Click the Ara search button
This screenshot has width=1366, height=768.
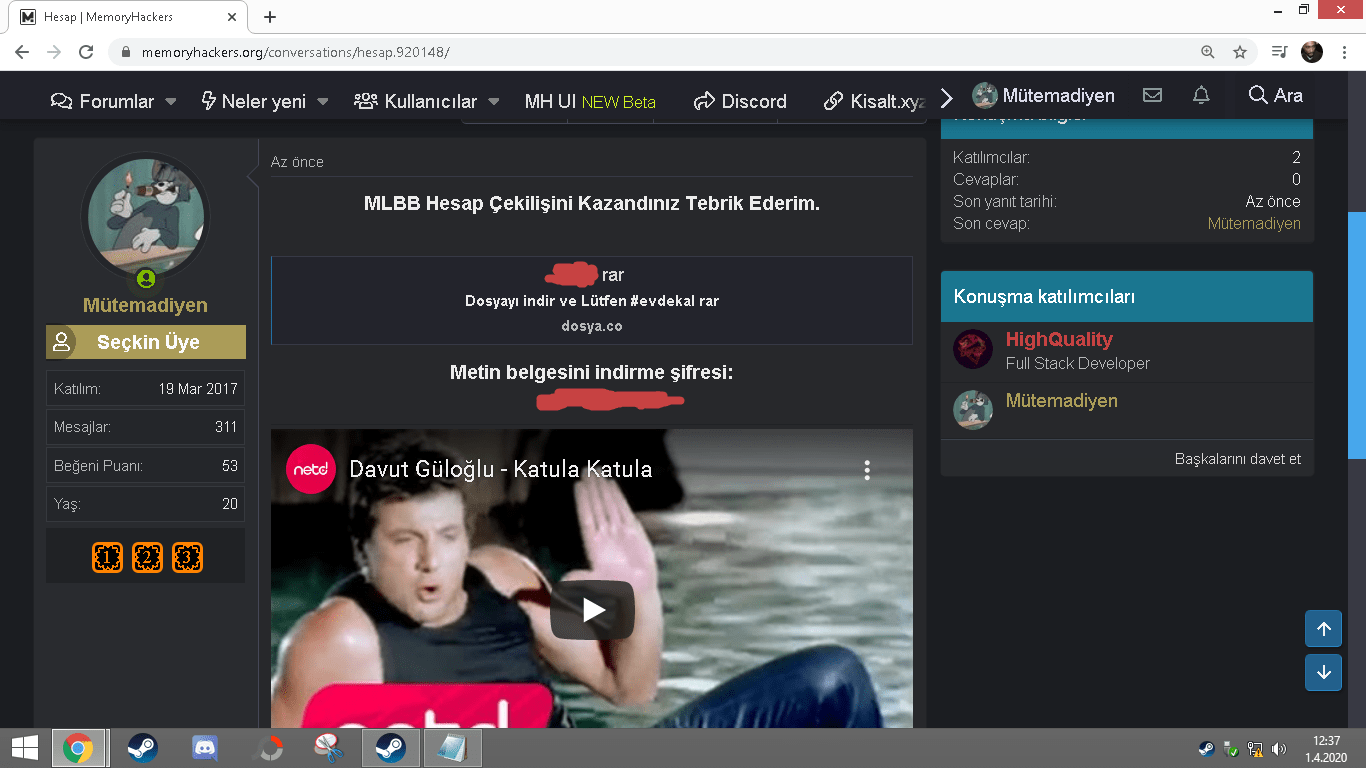1276,96
